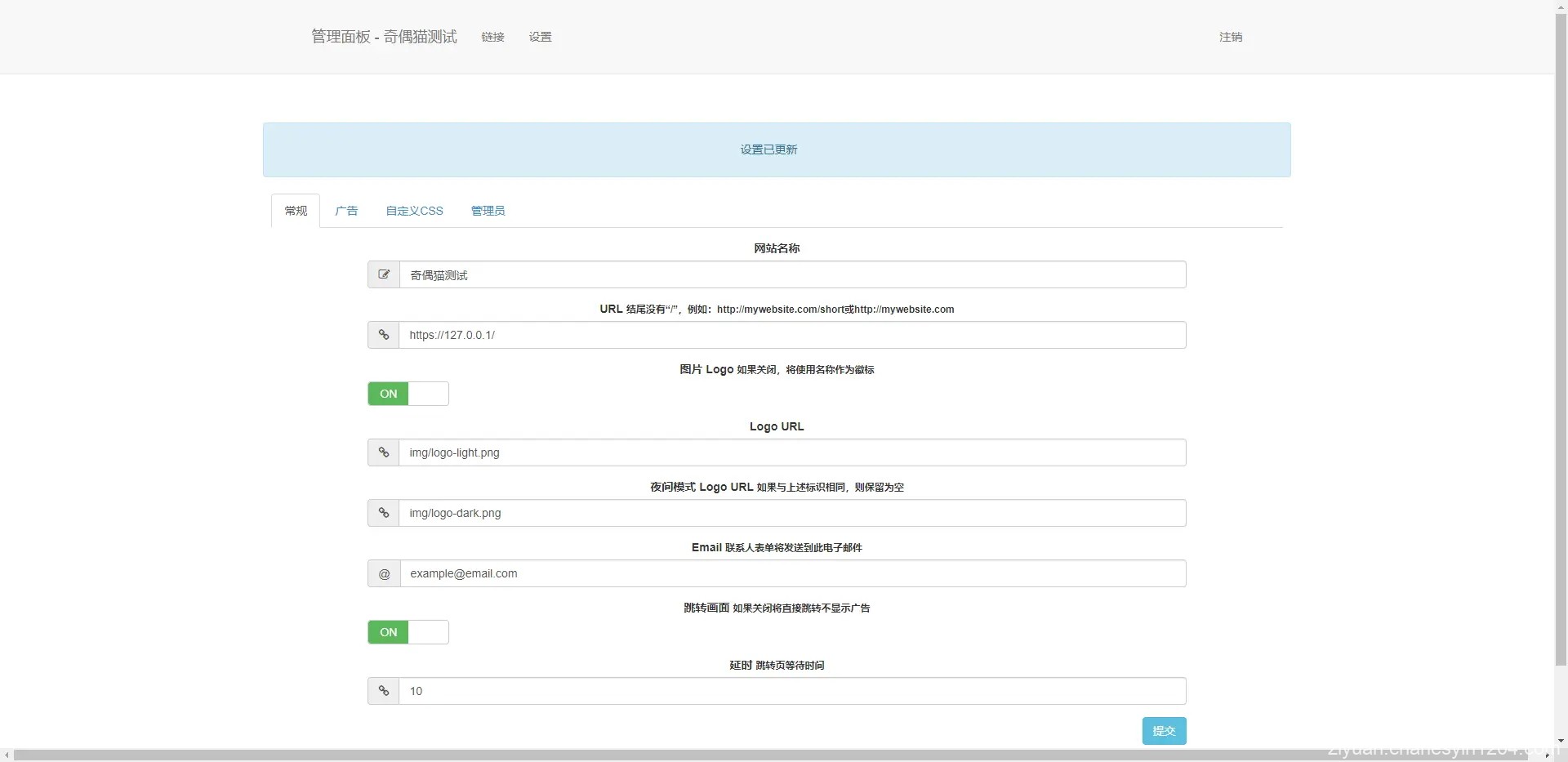Screen dimensions: 1568x762
Task: Switch to the 广告 tab
Action: click(x=346, y=210)
